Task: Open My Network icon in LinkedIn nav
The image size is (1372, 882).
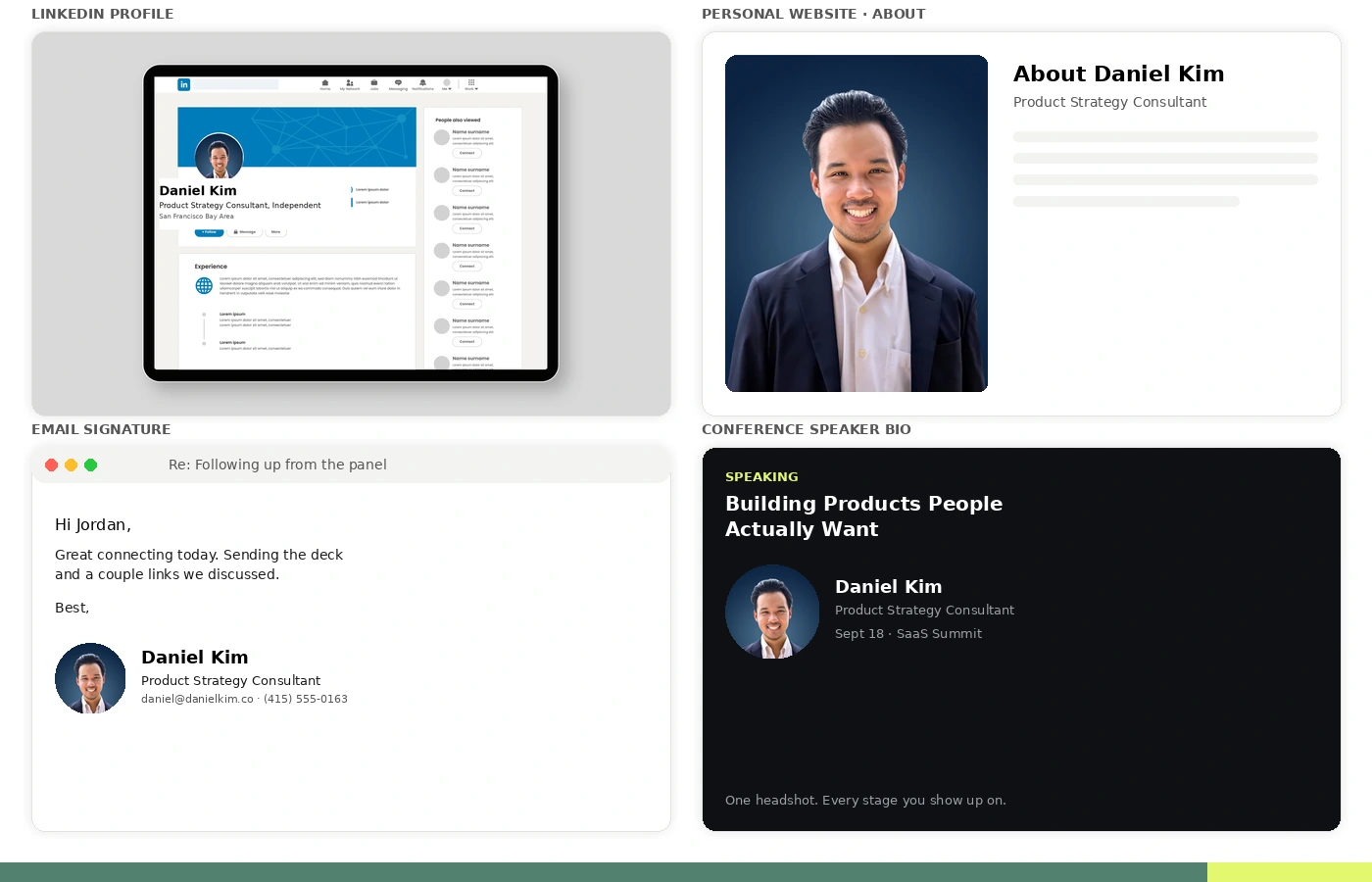Action: pyautogui.click(x=350, y=85)
